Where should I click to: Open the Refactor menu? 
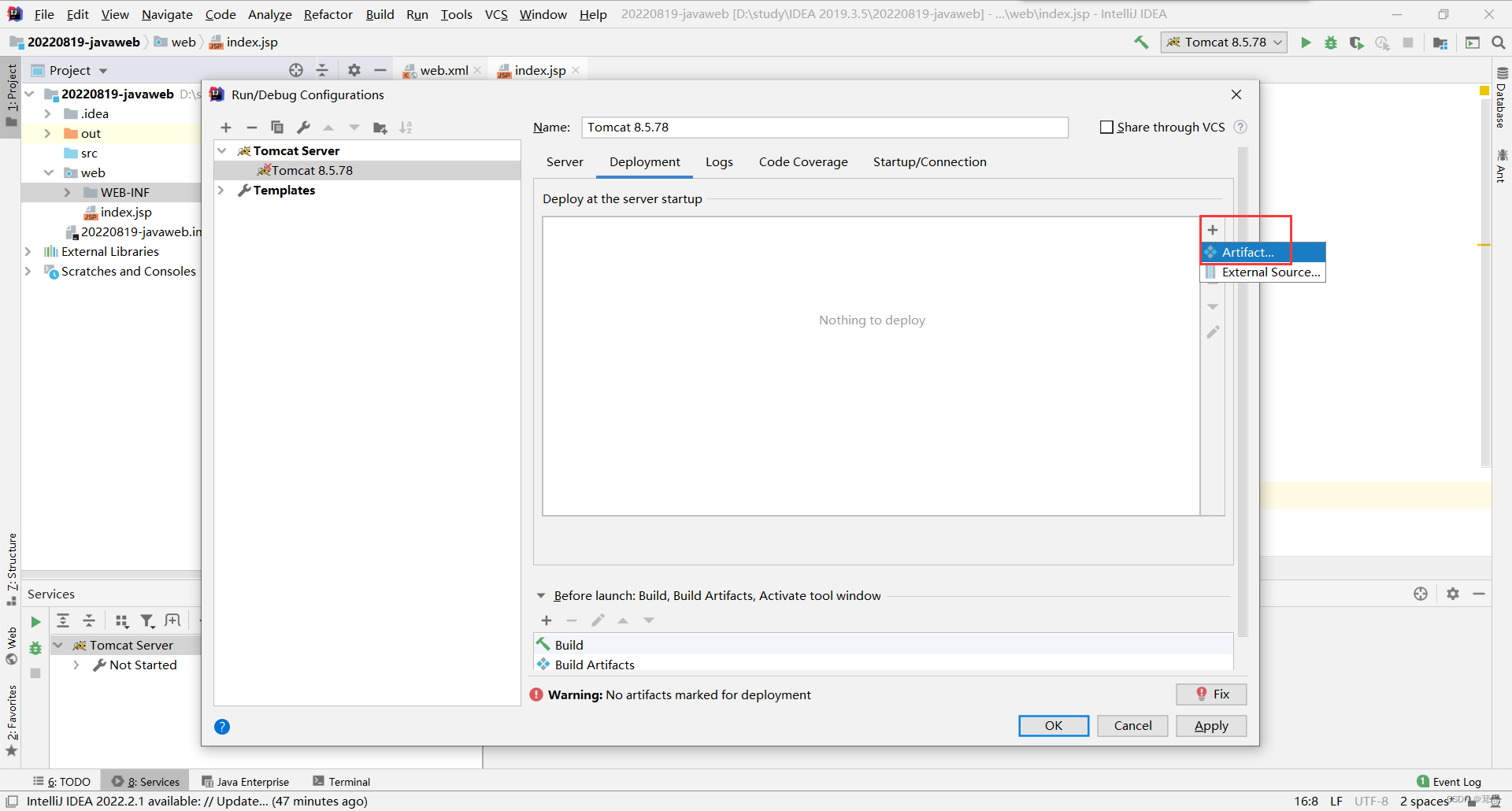coord(328,14)
